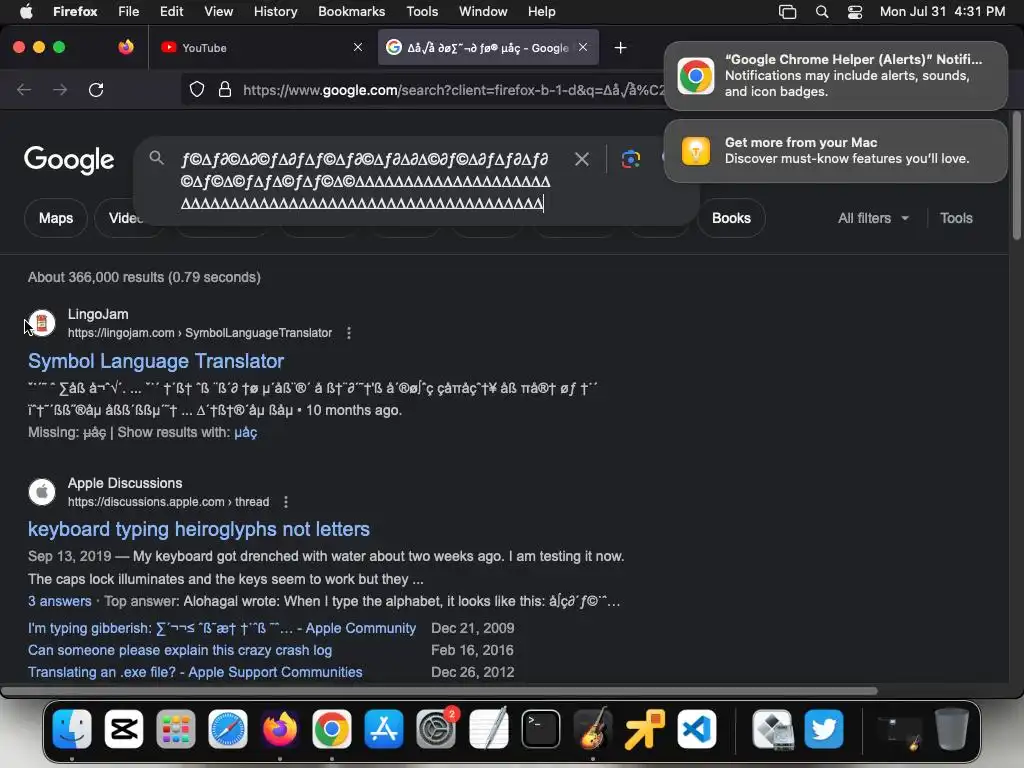Open TextEdit from the Dock
Image resolution: width=1024 pixels, height=768 pixels.
point(488,729)
